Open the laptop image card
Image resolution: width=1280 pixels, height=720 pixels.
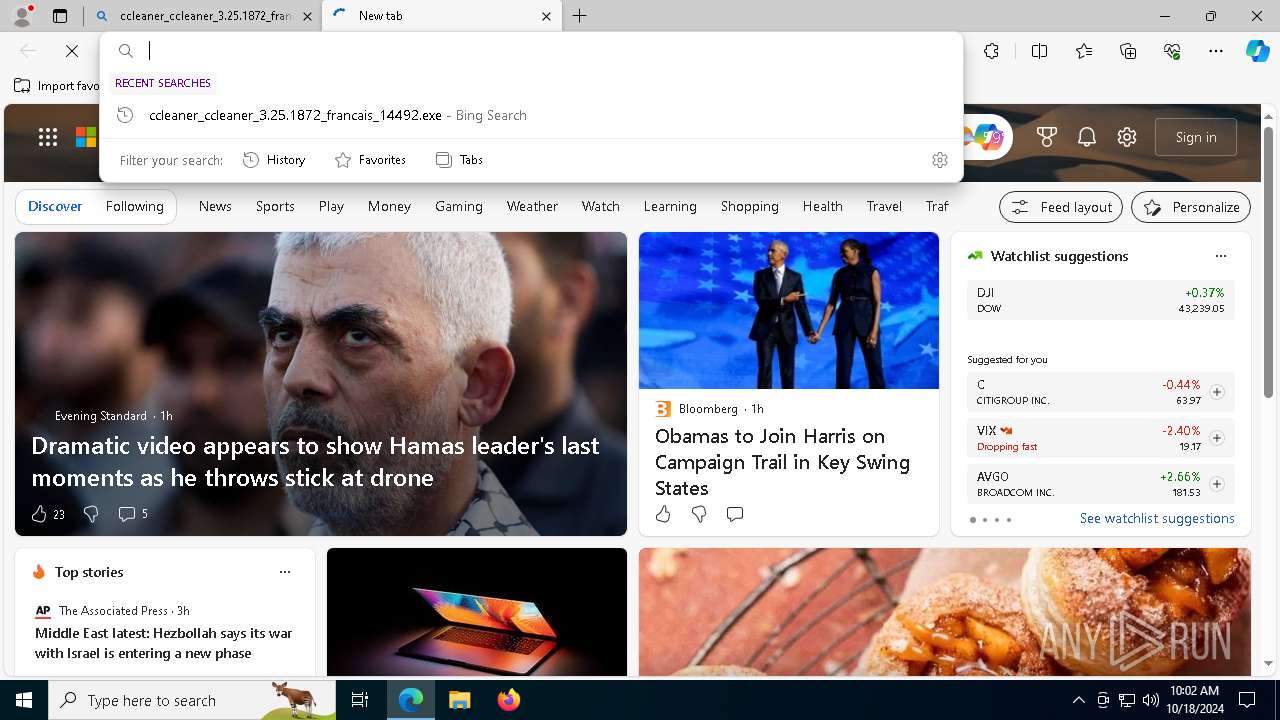click(x=477, y=612)
